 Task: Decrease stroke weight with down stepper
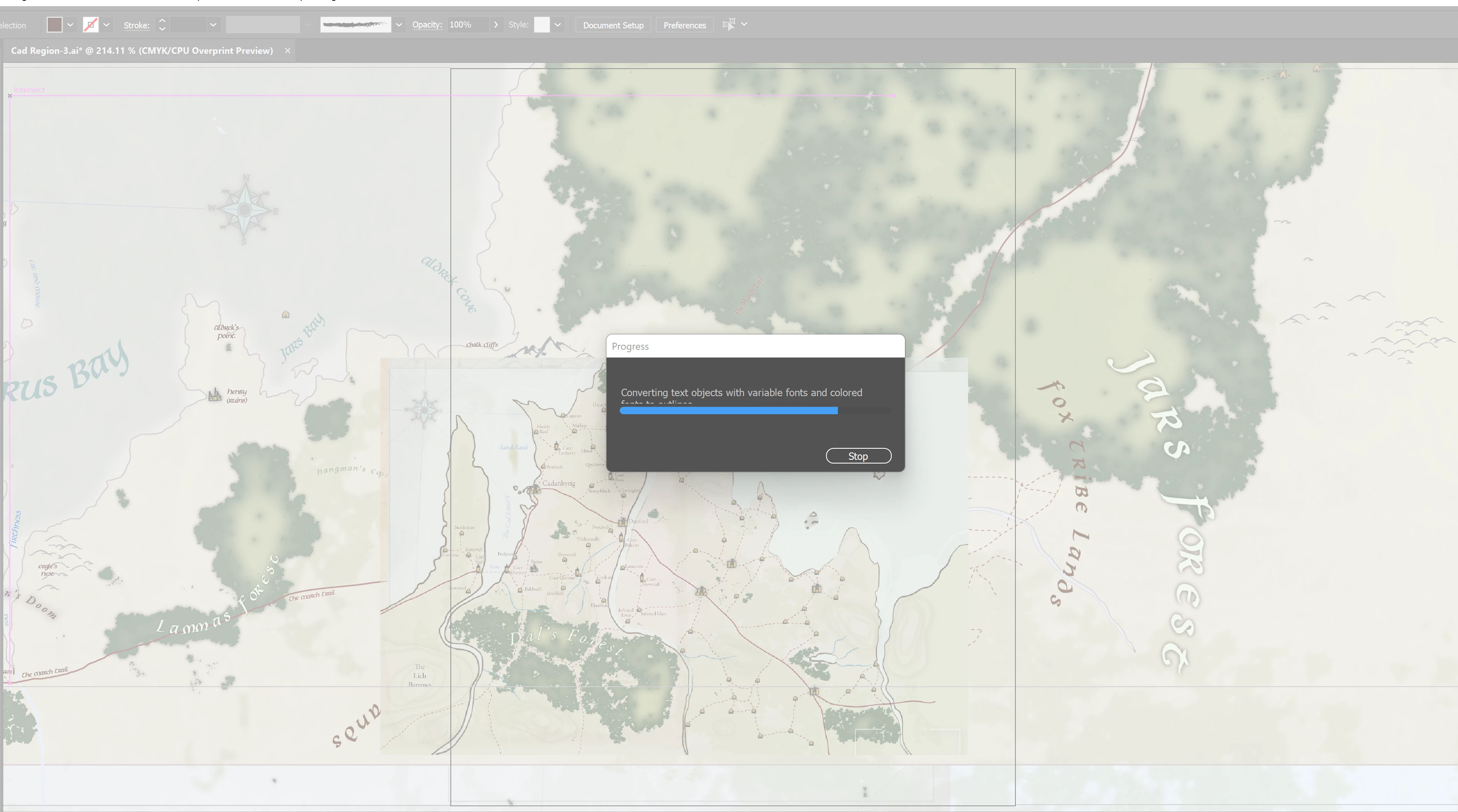point(162,29)
